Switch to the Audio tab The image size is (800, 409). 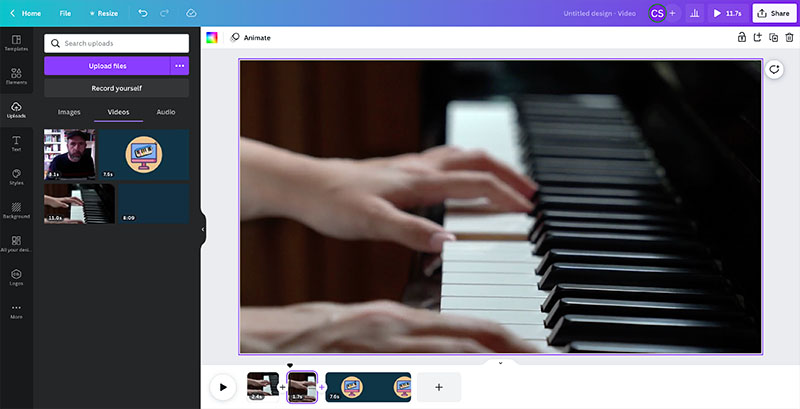(166, 112)
